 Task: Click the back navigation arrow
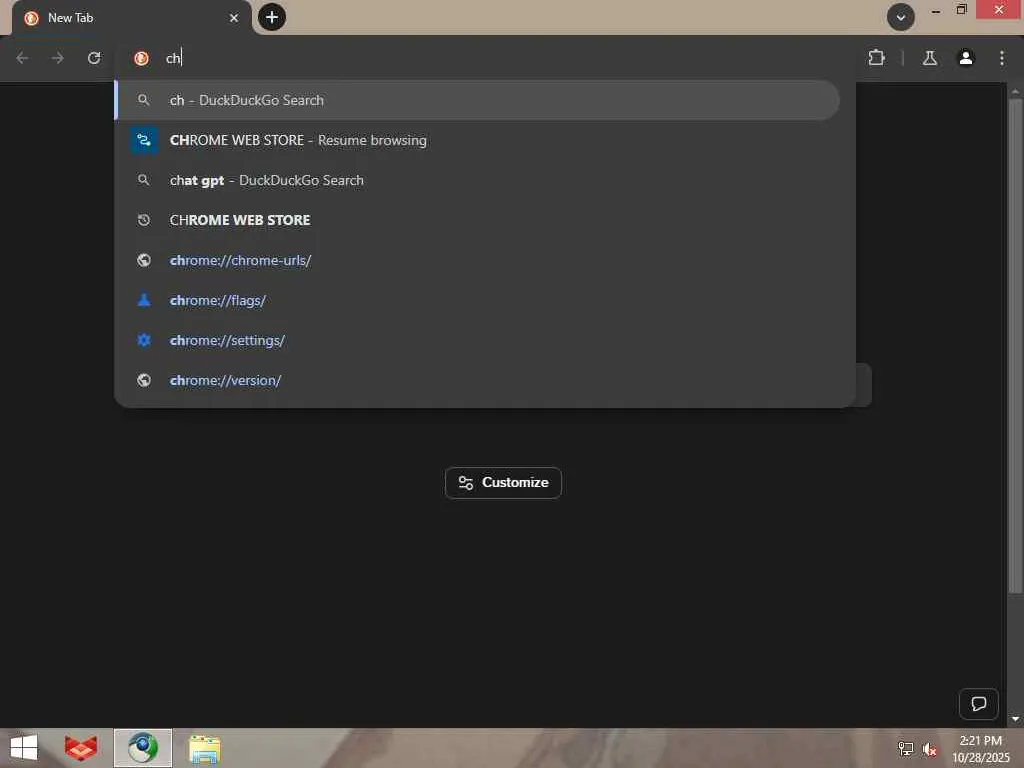coord(22,58)
